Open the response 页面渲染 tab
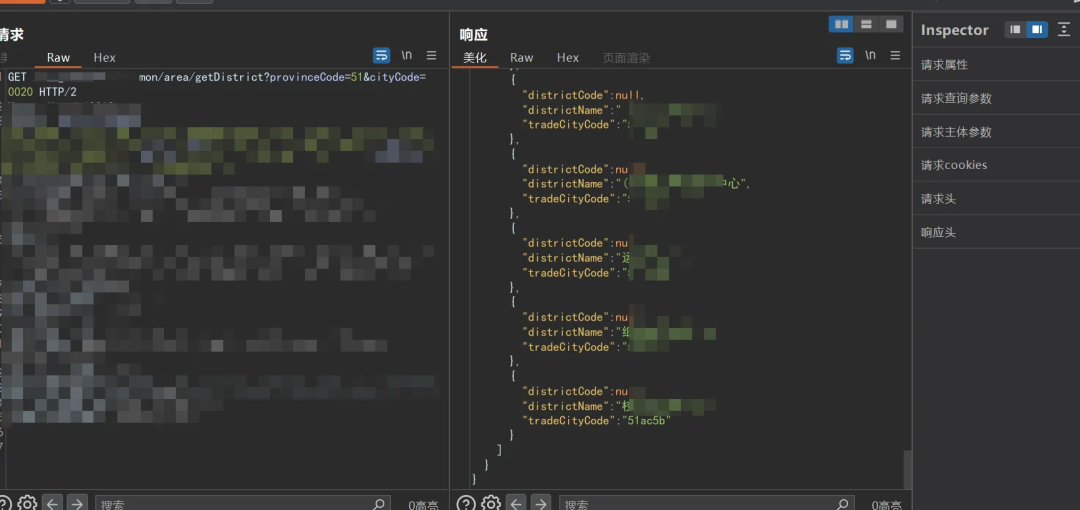The height and width of the screenshot is (510, 1080). point(626,58)
